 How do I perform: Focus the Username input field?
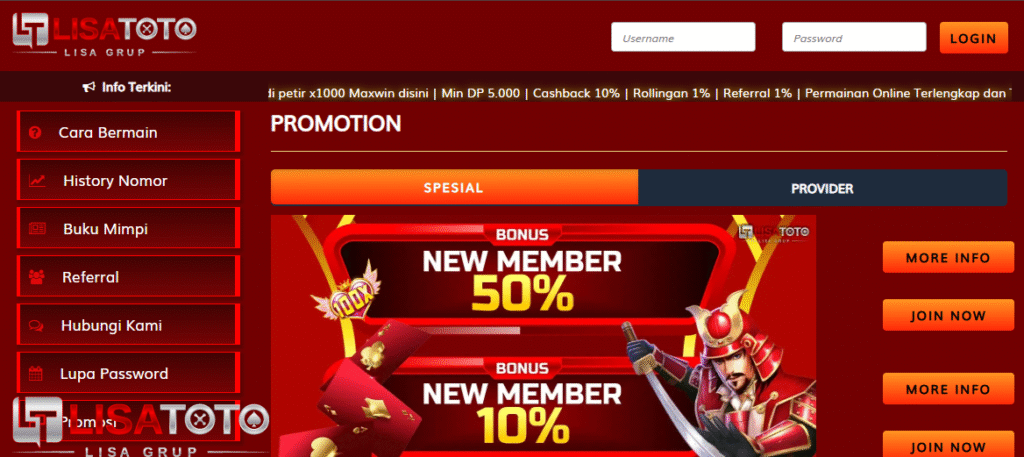(683, 37)
